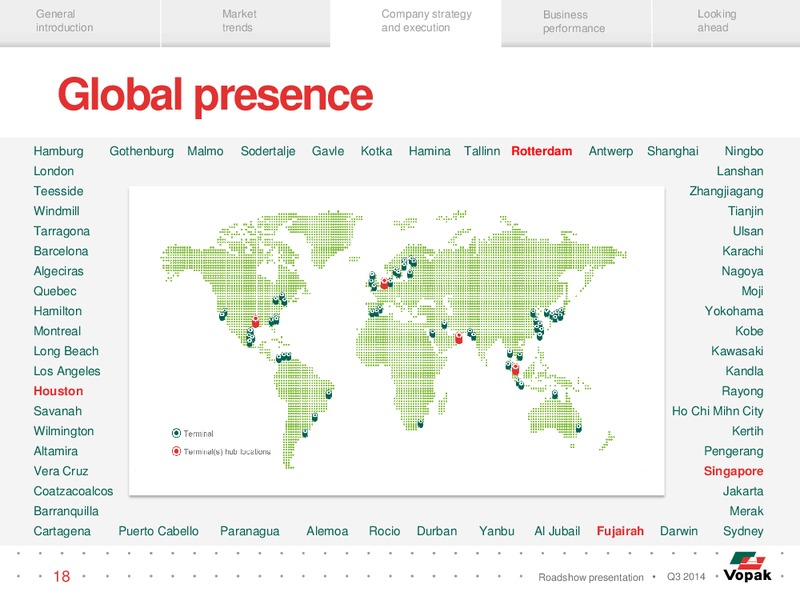Click the Gavle city name
Screen dimensions: 800x600
tap(328, 151)
